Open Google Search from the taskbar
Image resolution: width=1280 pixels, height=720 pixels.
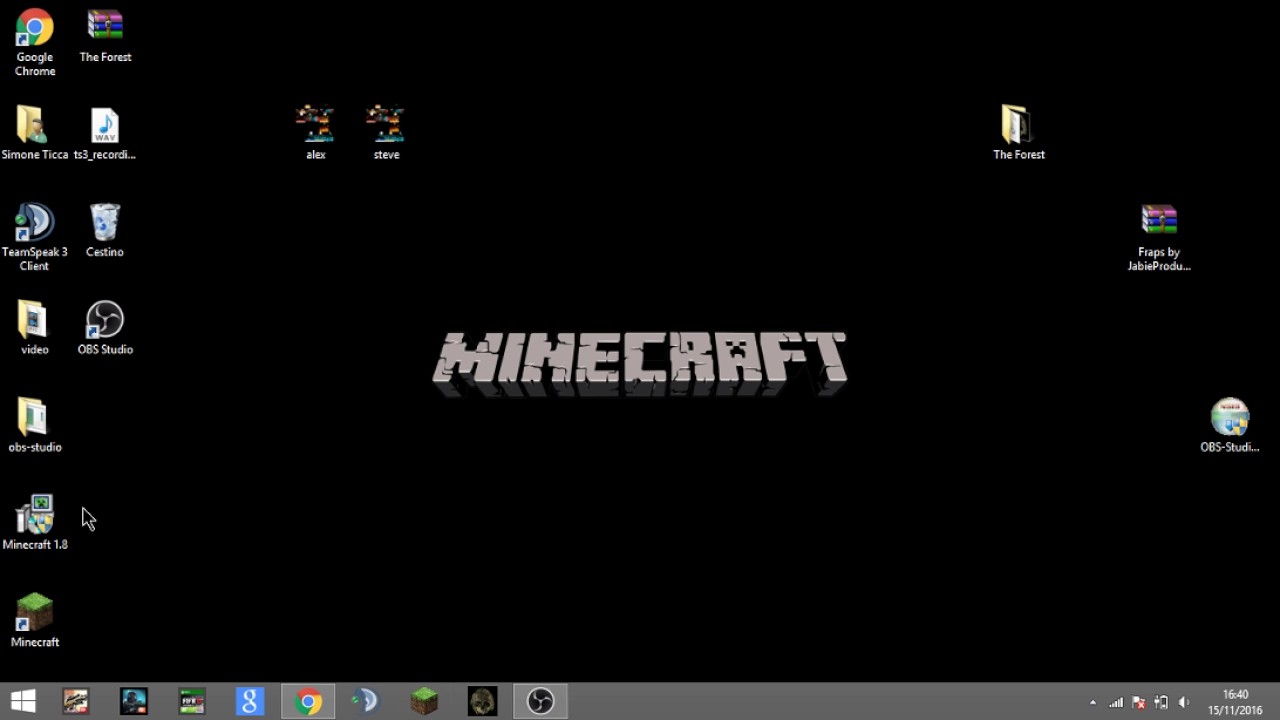coord(250,702)
